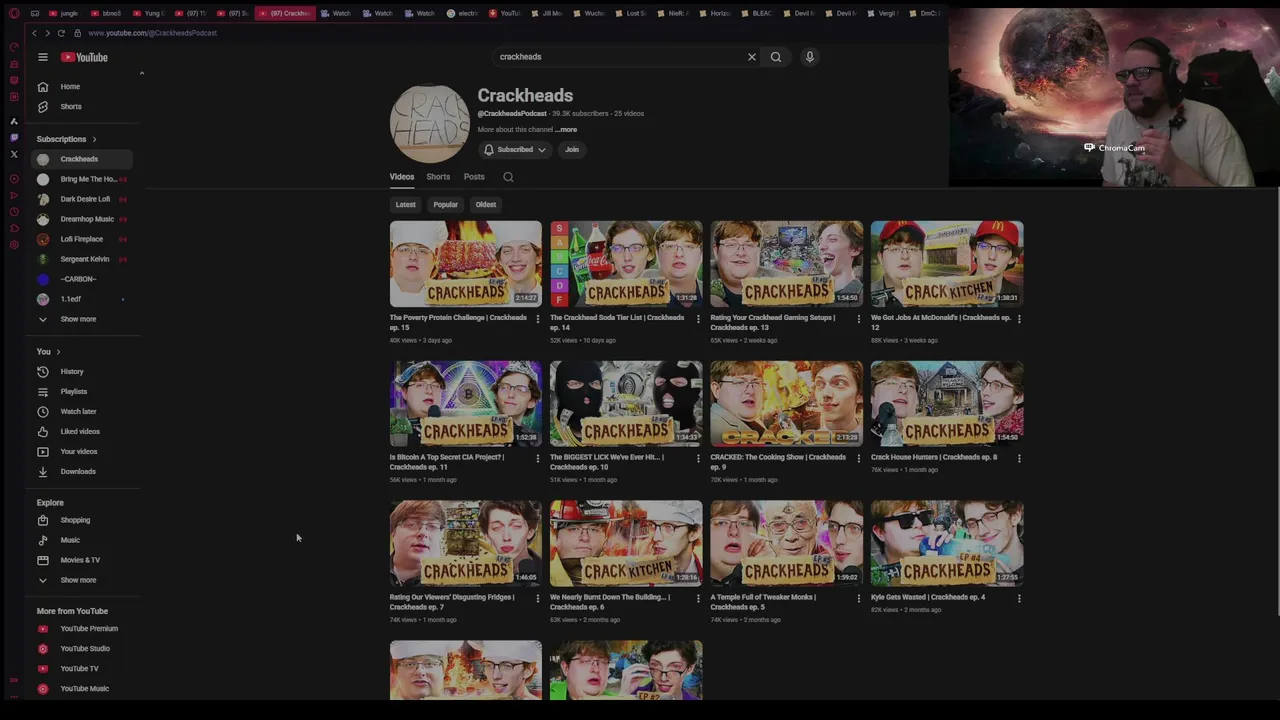Play Is Bitcoin A Top Secret CIA Project thumbnail
Screen dimensions: 1280x720
pyautogui.click(x=466, y=404)
